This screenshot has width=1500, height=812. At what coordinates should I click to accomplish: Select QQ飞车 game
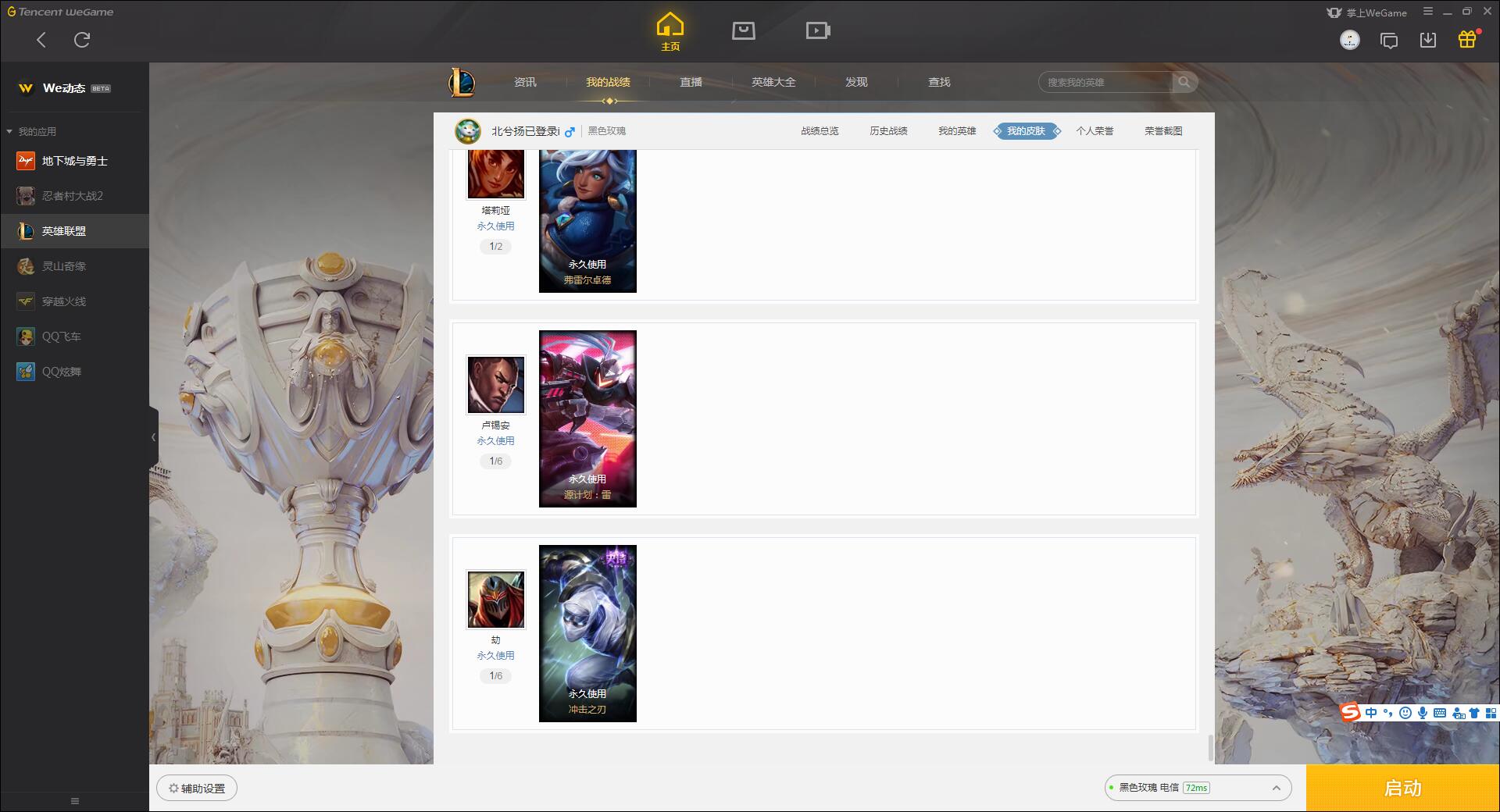tap(74, 337)
